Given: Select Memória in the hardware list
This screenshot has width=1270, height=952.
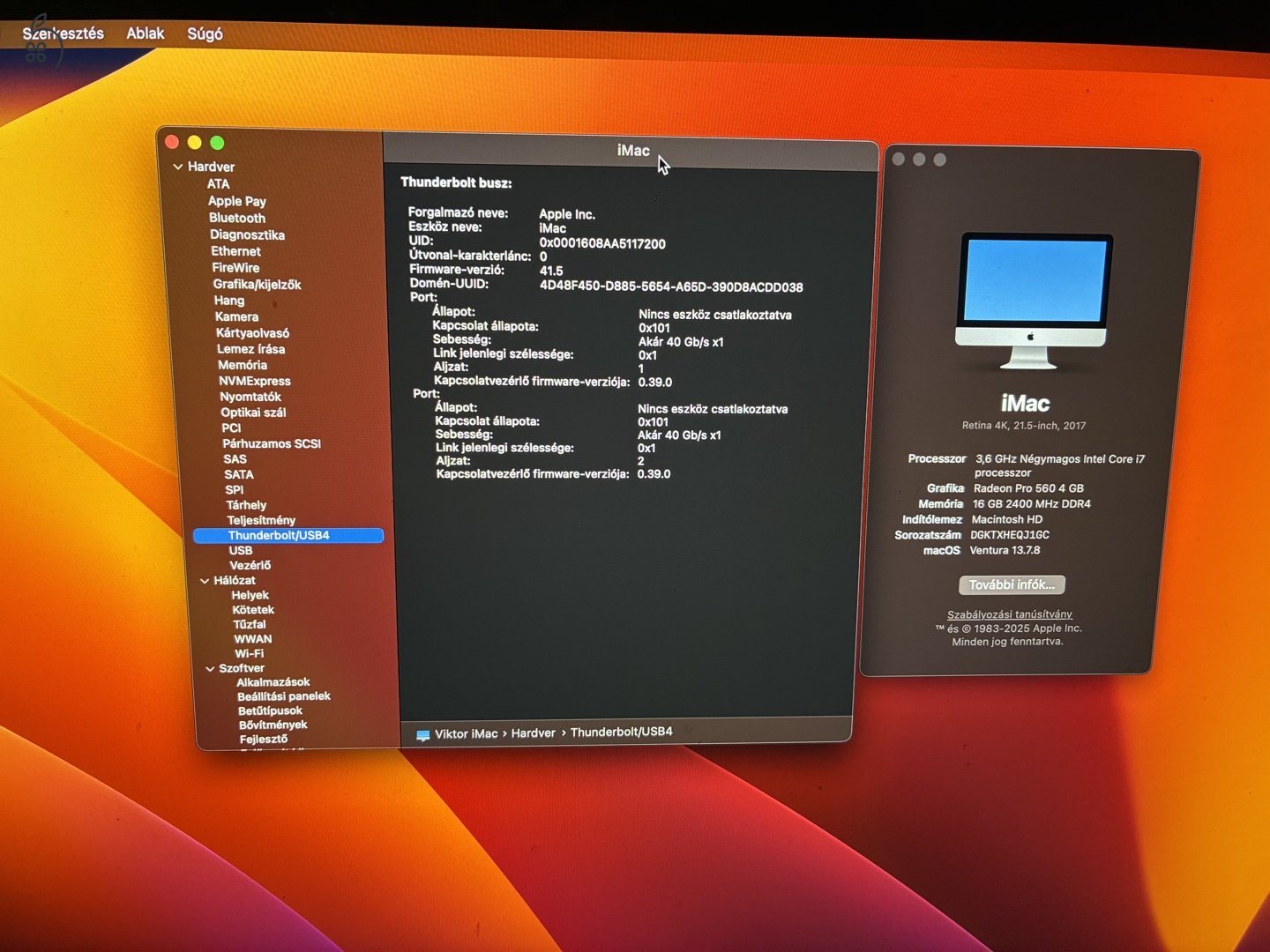Looking at the screenshot, I should click(243, 365).
